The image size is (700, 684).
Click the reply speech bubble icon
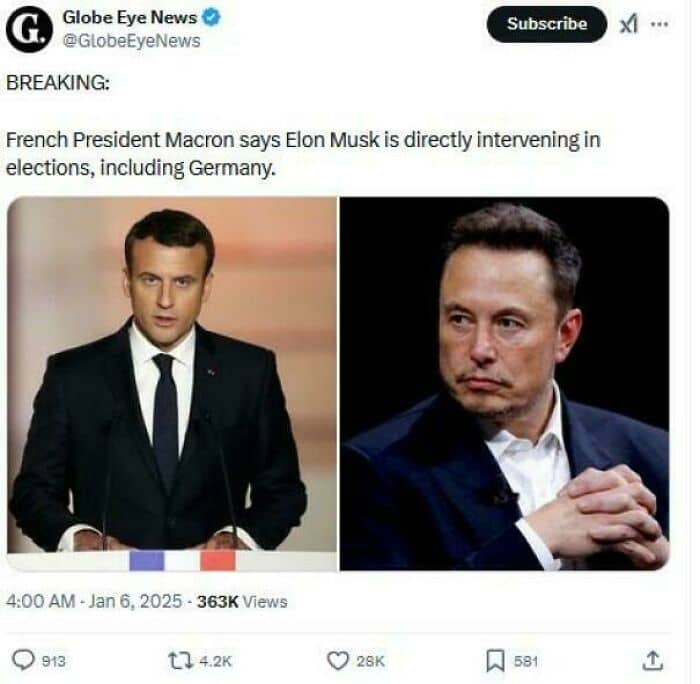coord(22,660)
